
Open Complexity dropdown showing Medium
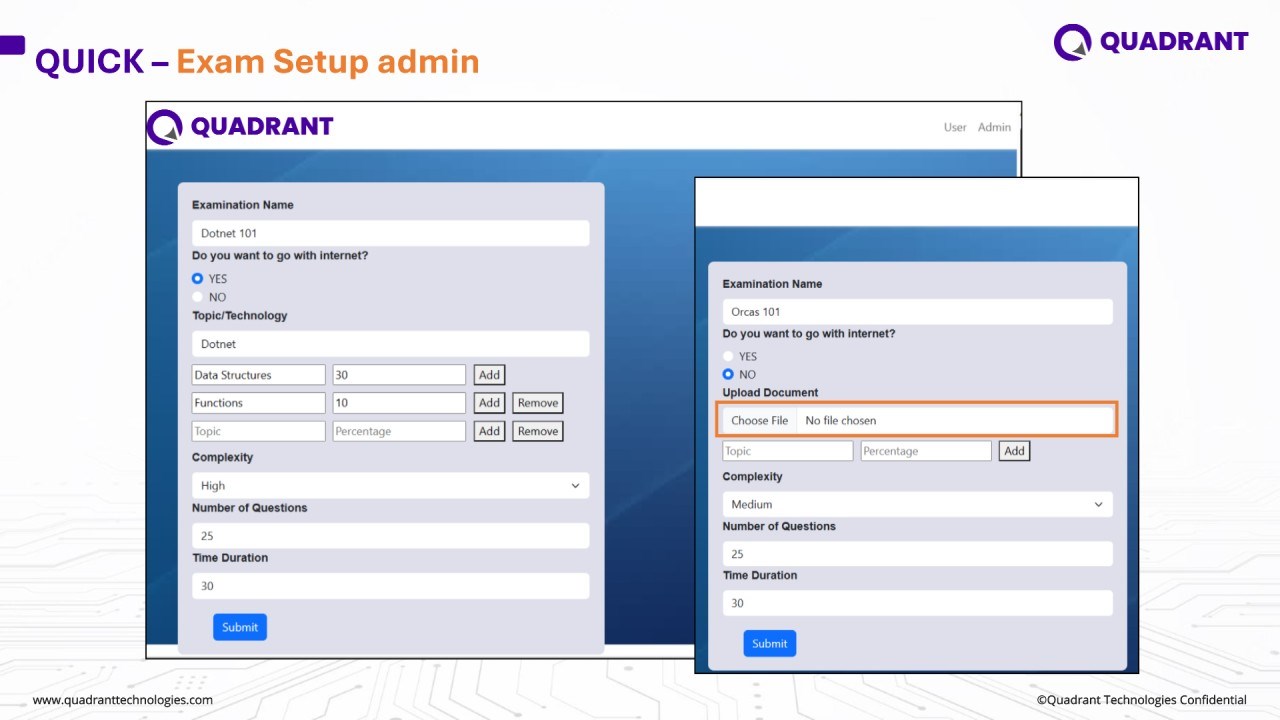click(x=918, y=504)
